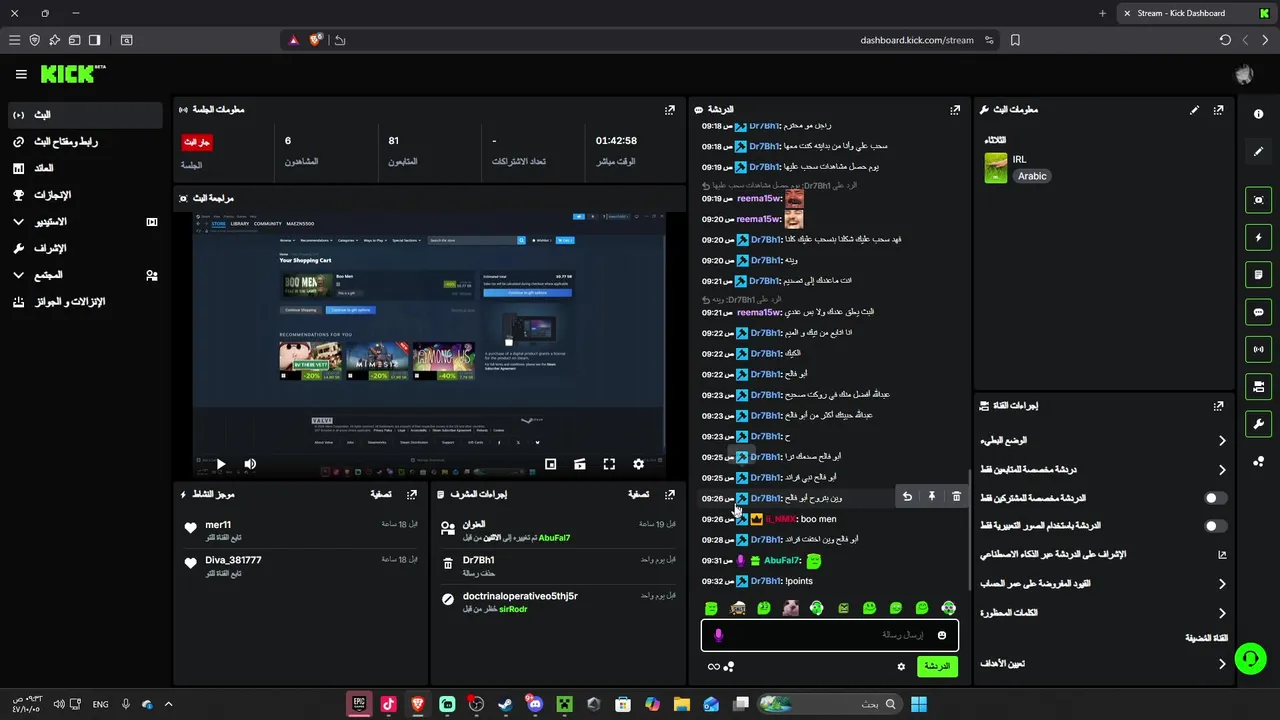Image resolution: width=1280 pixels, height=720 pixels.
Task: Open the green support headset bubble
Action: click(x=1250, y=658)
